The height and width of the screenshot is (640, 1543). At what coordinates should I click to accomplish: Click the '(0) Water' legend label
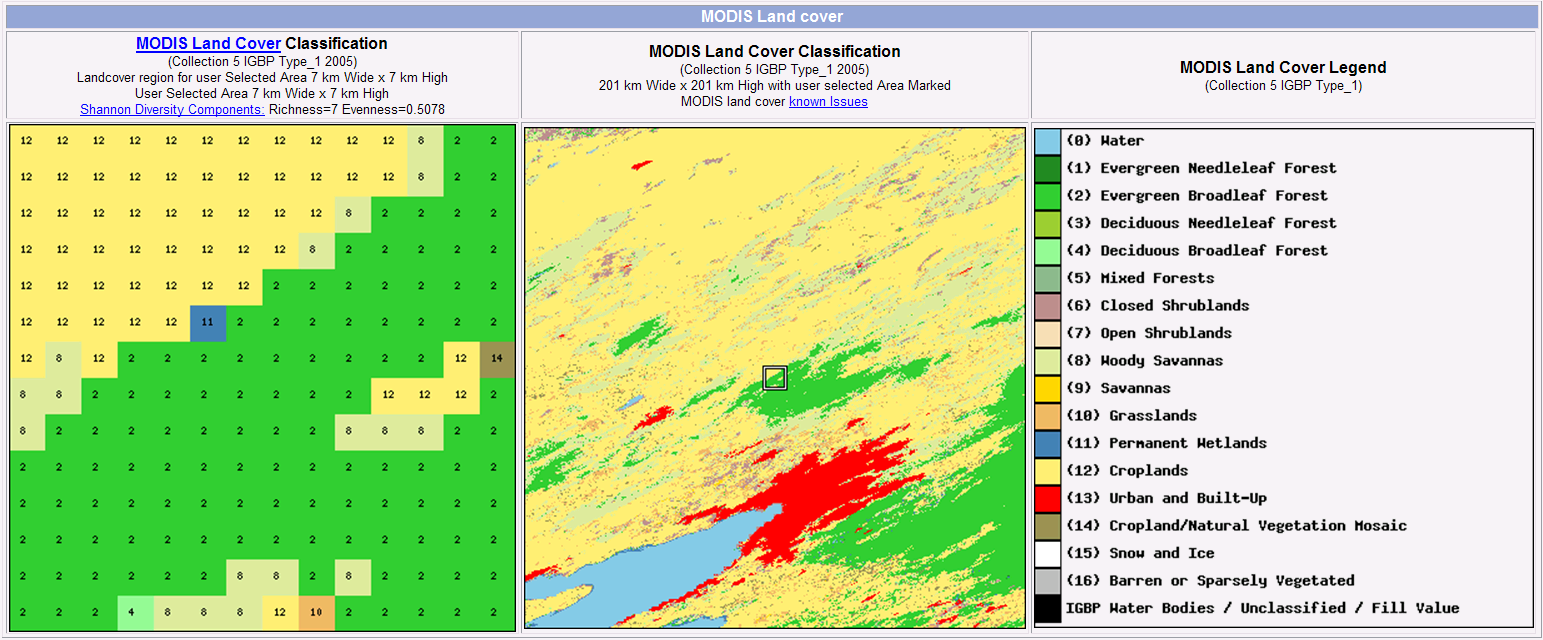pyautogui.click(x=1105, y=141)
